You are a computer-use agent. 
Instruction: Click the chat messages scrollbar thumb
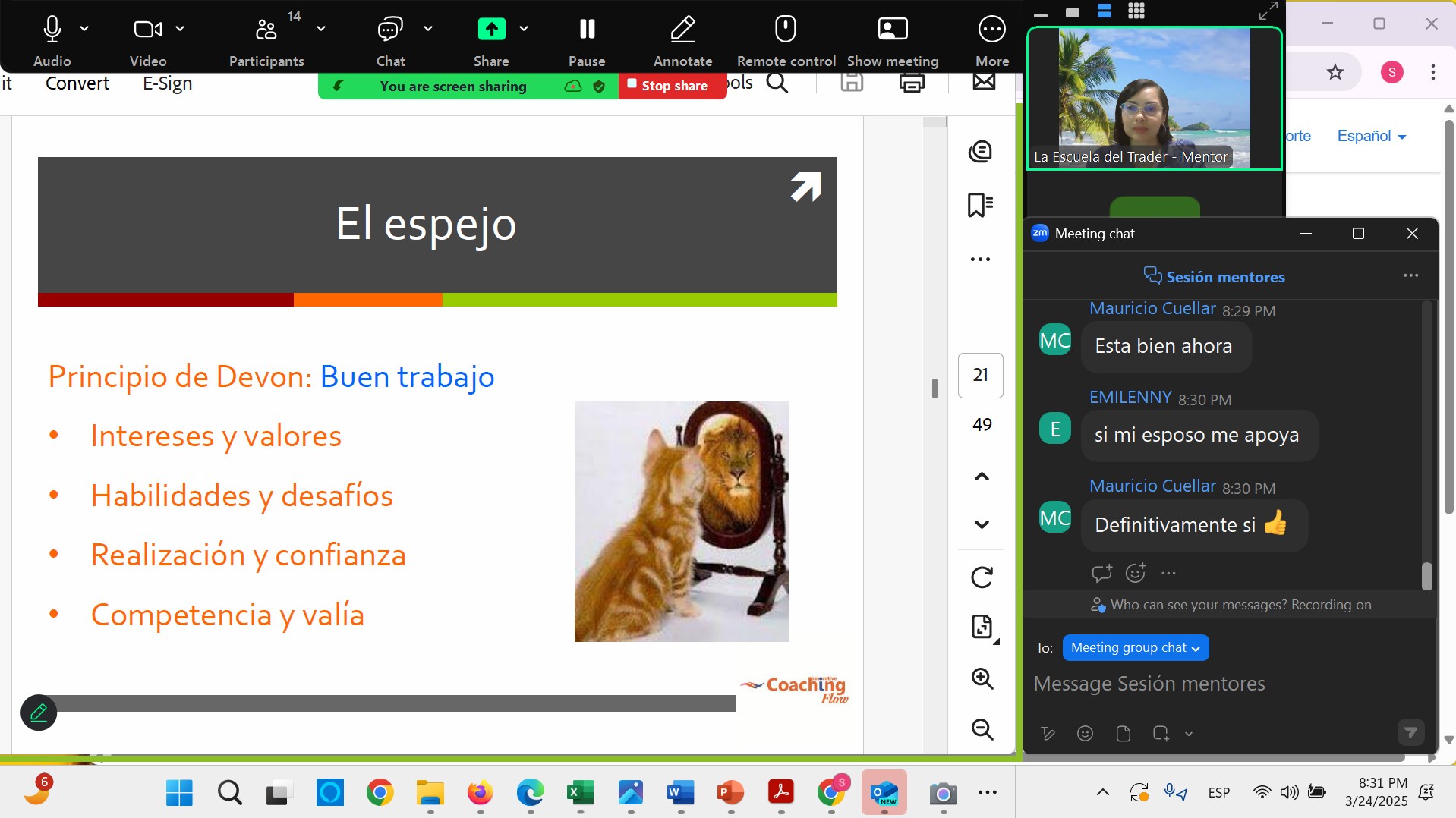click(x=1426, y=576)
